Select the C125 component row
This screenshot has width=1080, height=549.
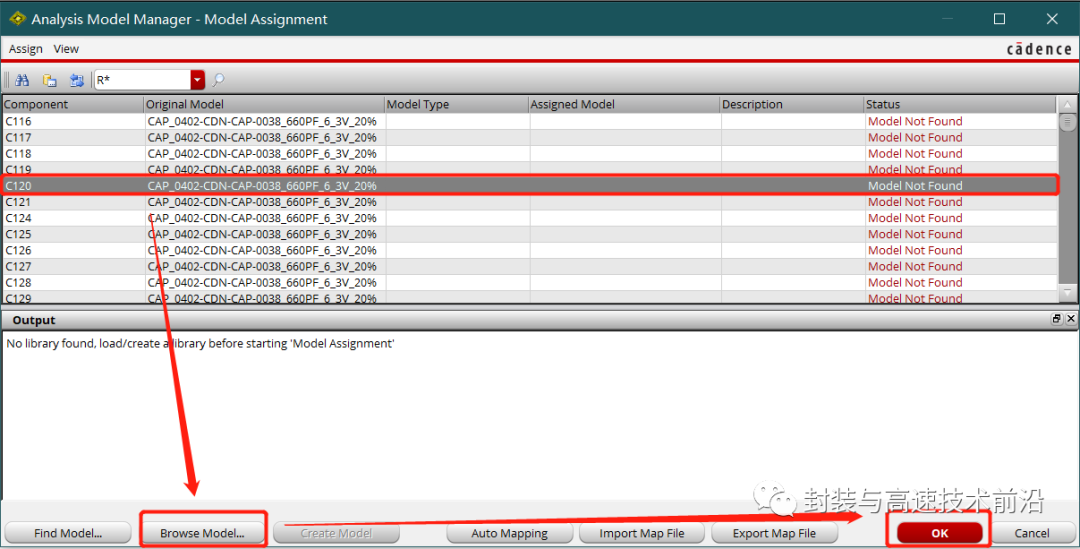click(x=529, y=234)
